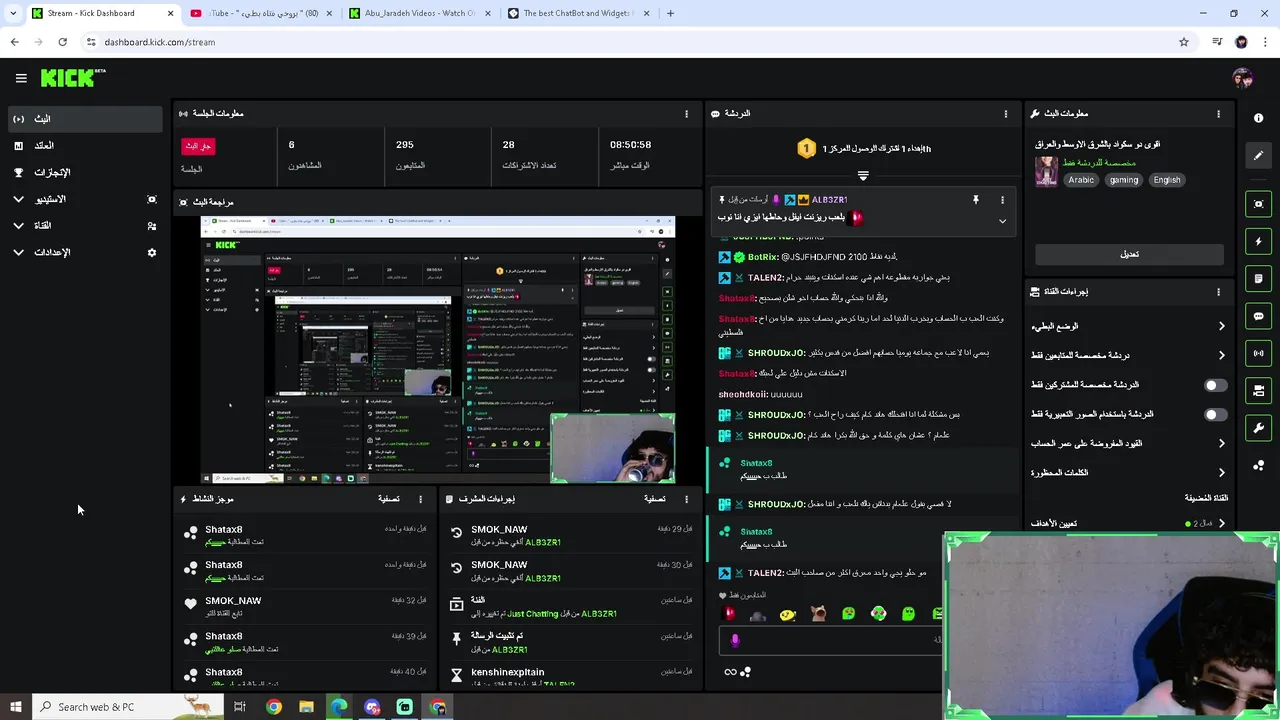Click the Arabic tag
This screenshot has width=1280, height=720.
point(1081,180)
